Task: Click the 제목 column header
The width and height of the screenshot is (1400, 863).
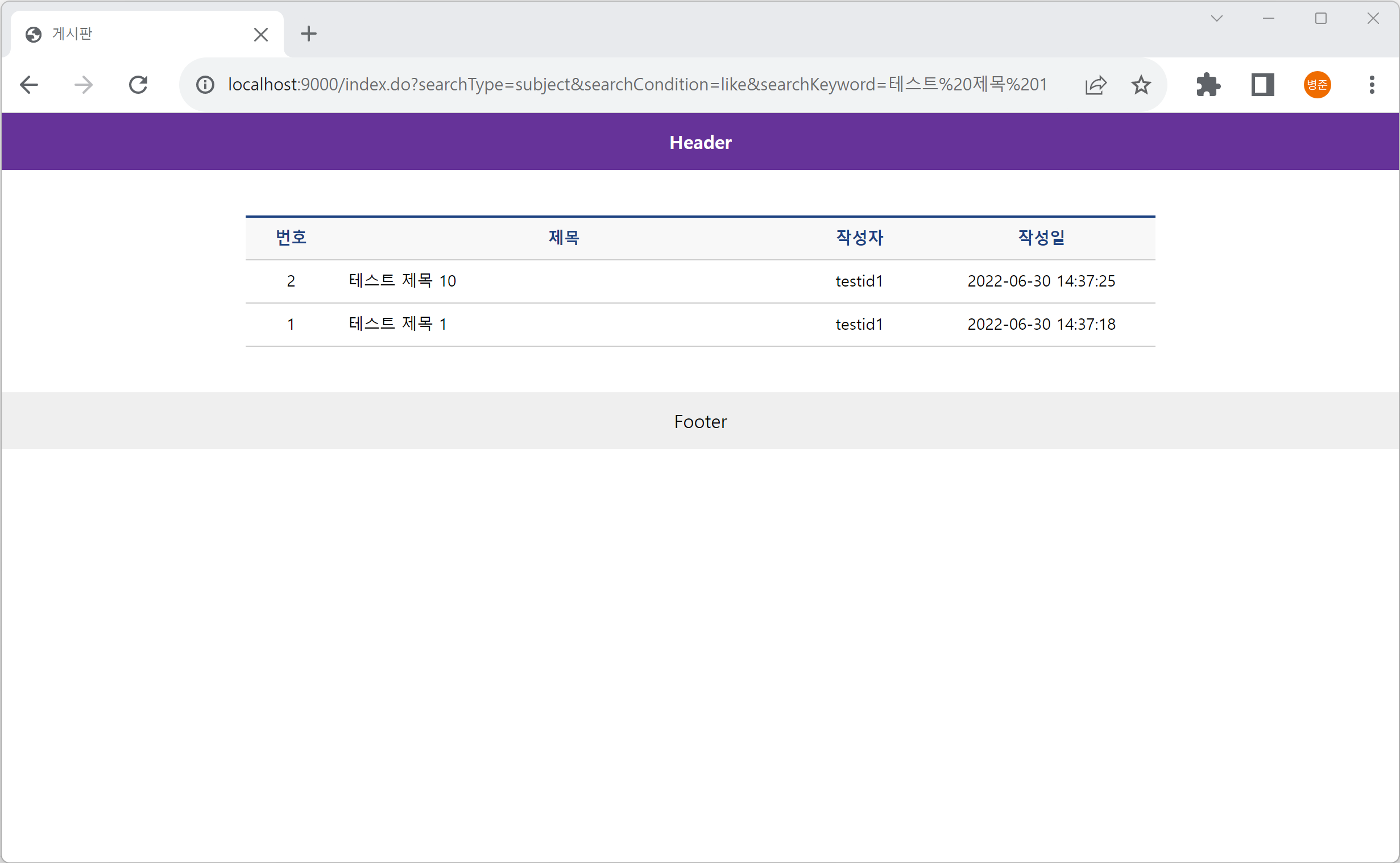Action: click(564, 238)
